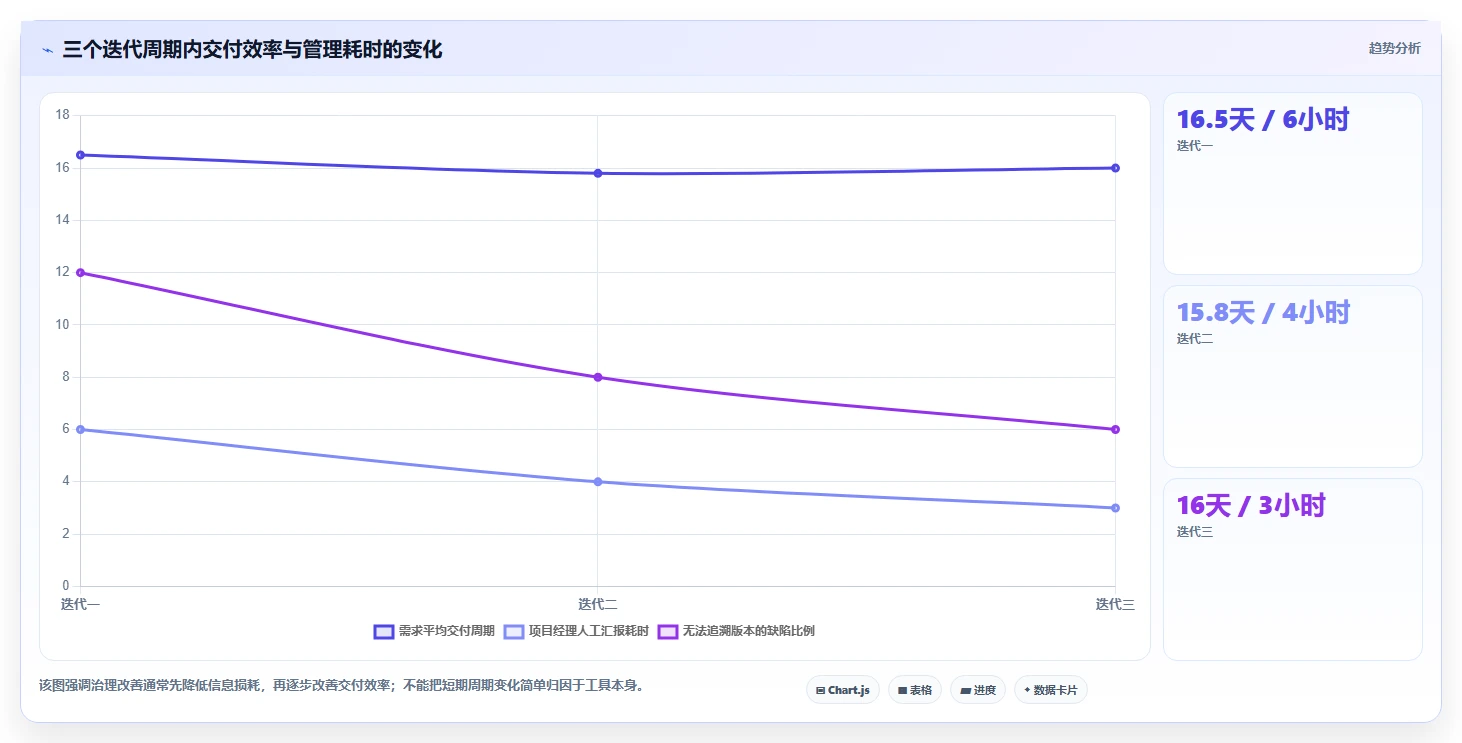Click the purple 6 point at 迭代三
This screenshot has height=743, width=1462.
click(x=1115, y=429)
